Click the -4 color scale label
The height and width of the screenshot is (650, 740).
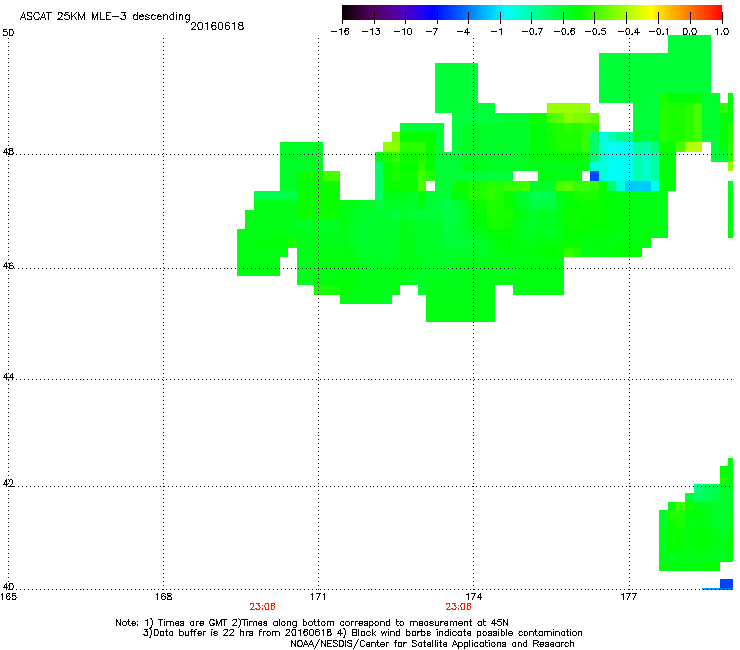click(463, 32)
